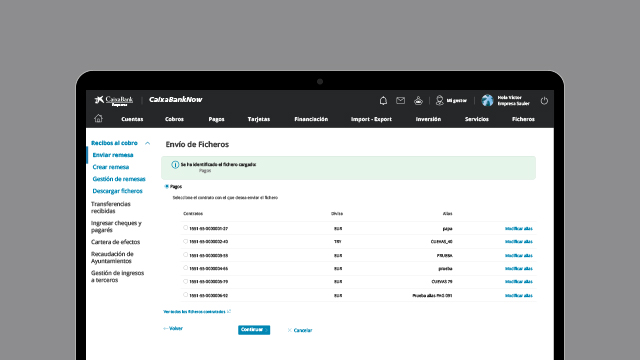Open the user profile avatar
The height and width of the screenshot is (360, 640).
click(x=487, y=100)
